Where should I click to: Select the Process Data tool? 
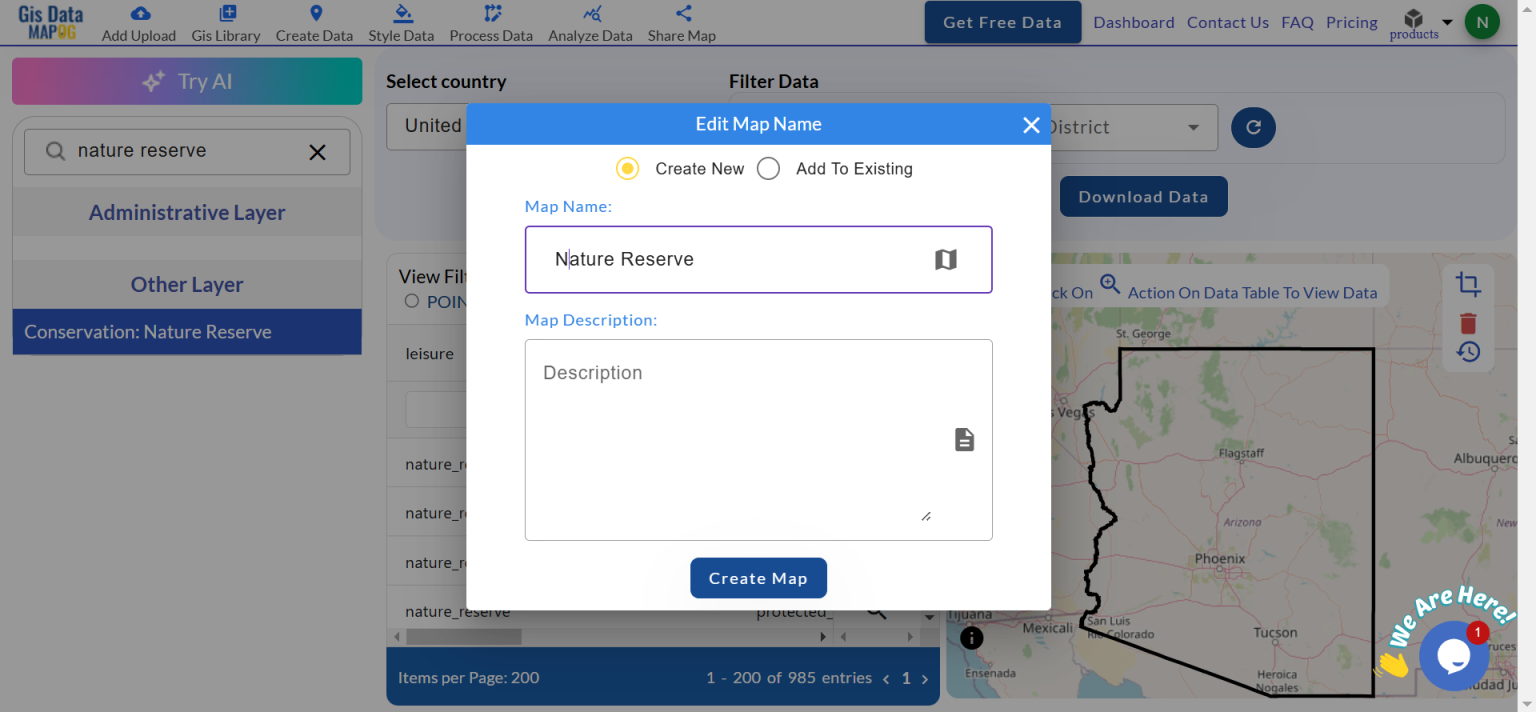tap(491, 22)
